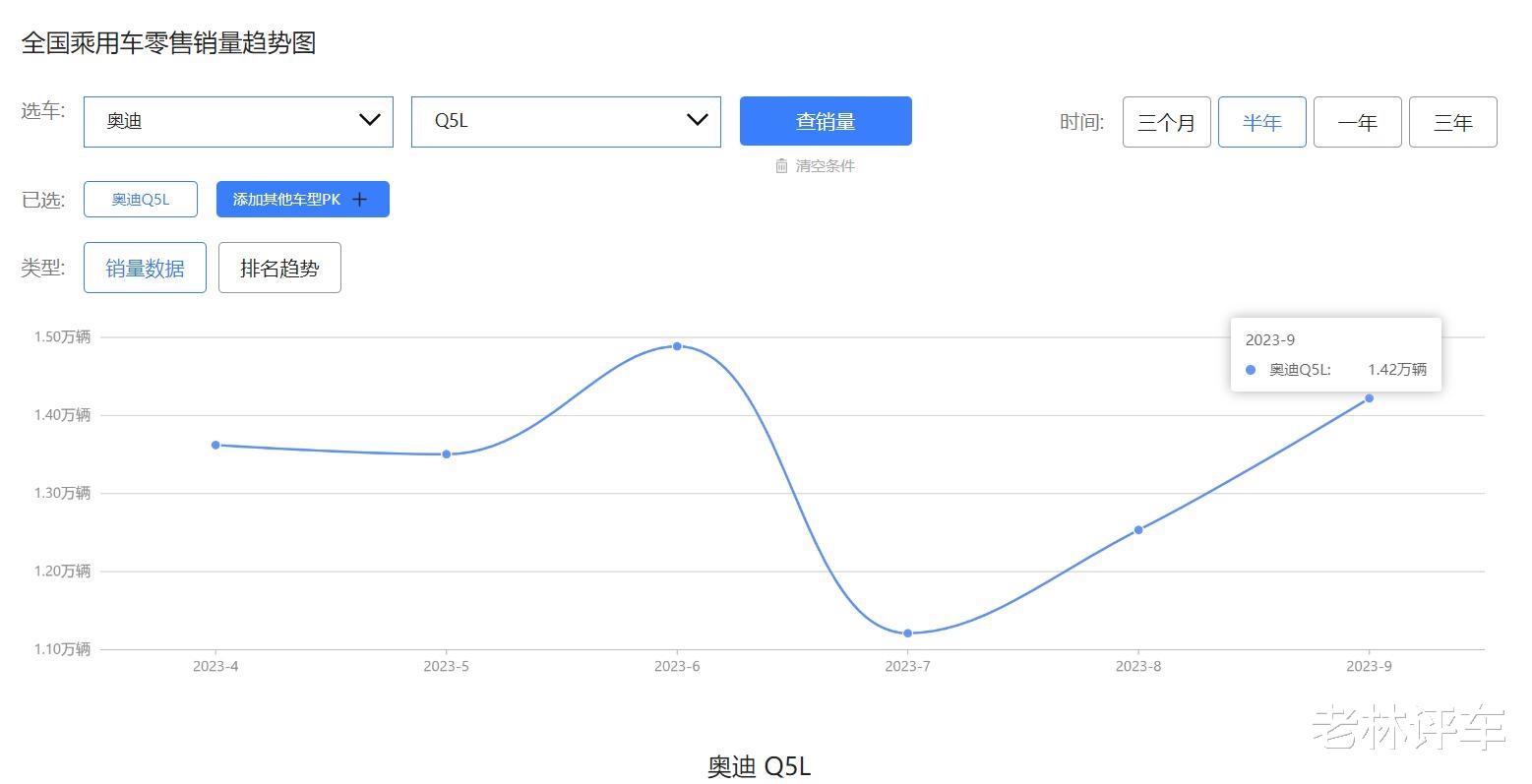This screenshot has width=1532, height=784.
Task: Click the 清空条件 clear link
Action: (x=815, y=165)
